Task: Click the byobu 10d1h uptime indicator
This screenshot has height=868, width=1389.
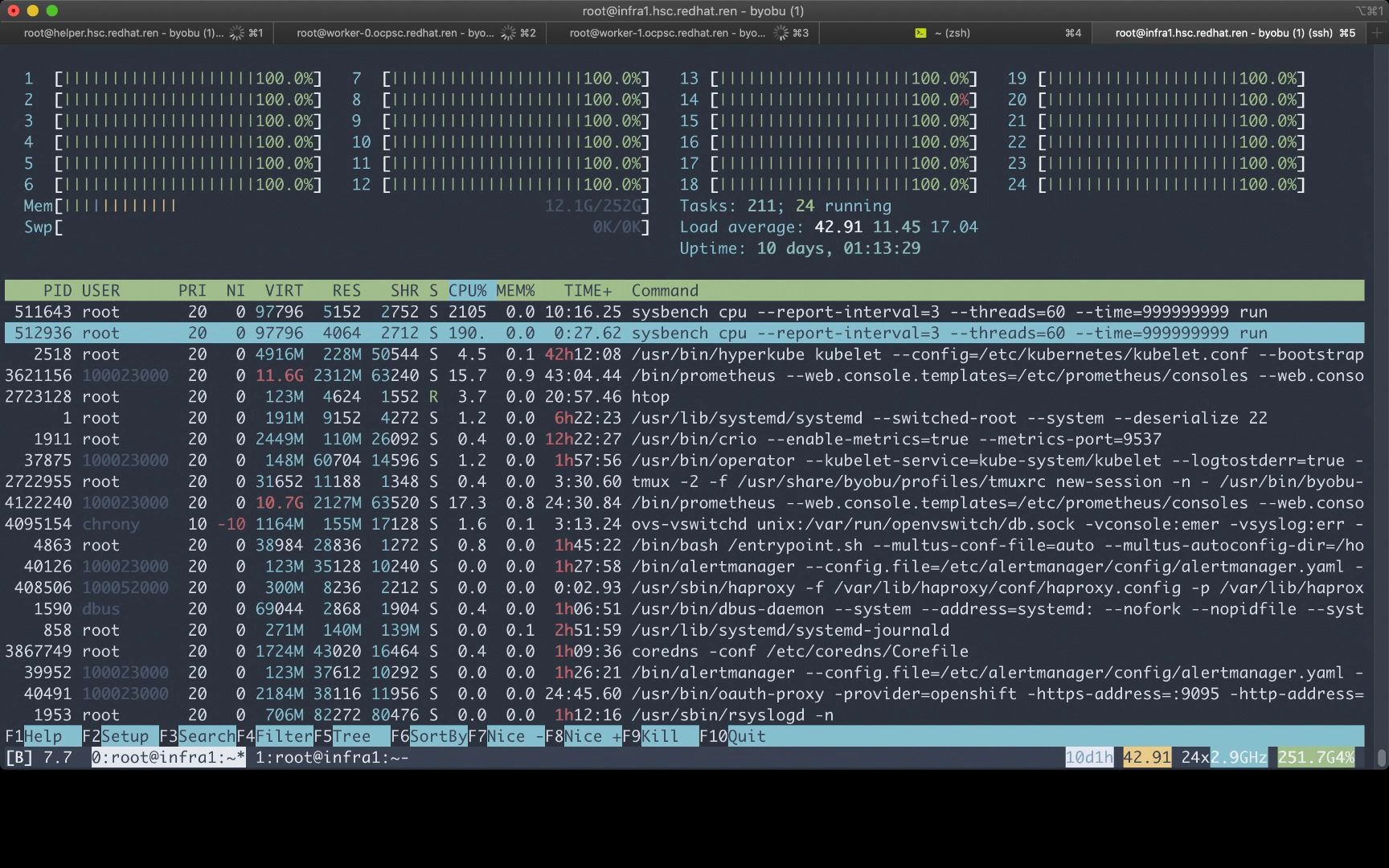Action: pyautogui.click(x=1089, y=757)
